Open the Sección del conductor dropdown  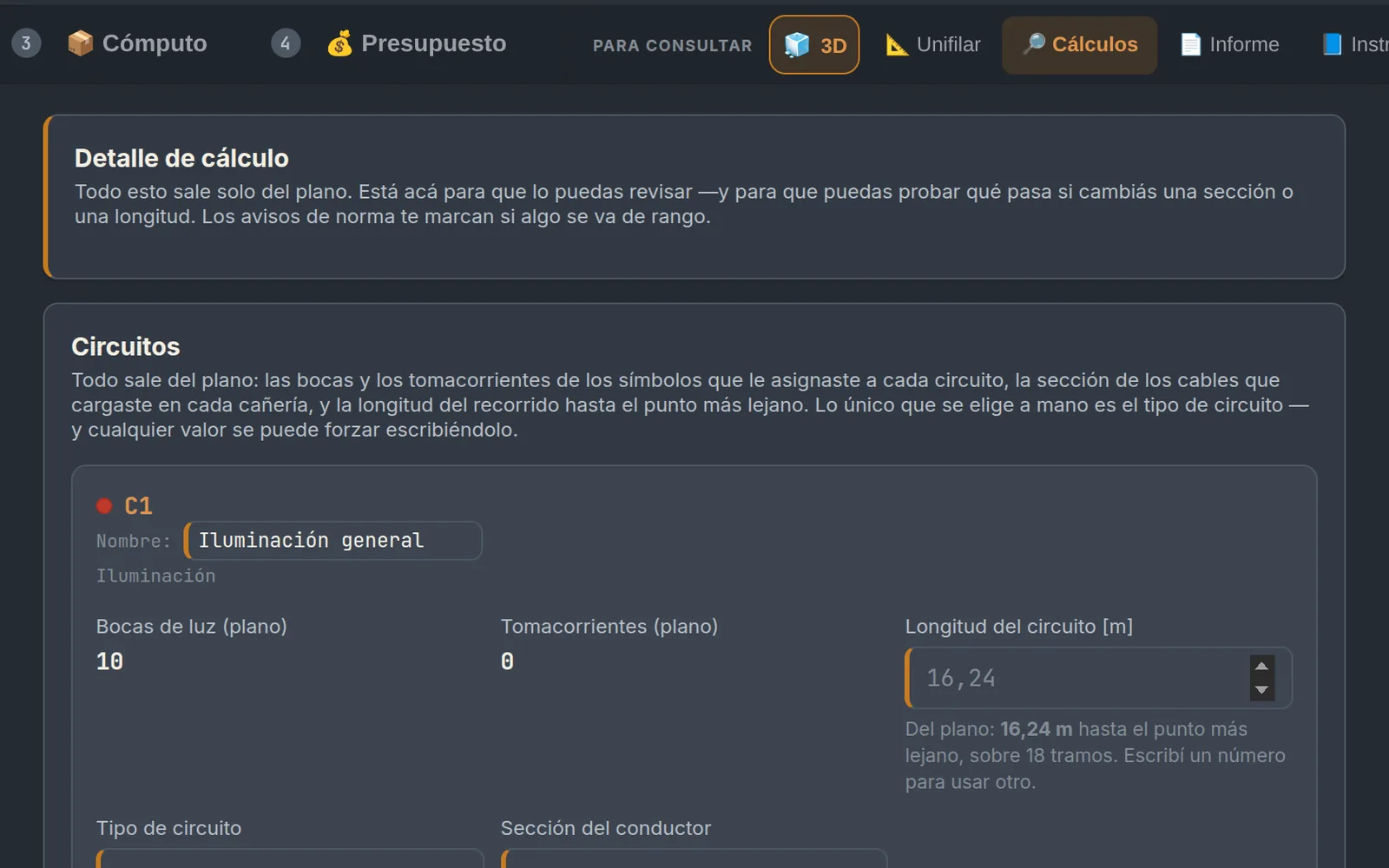[694, 858]
